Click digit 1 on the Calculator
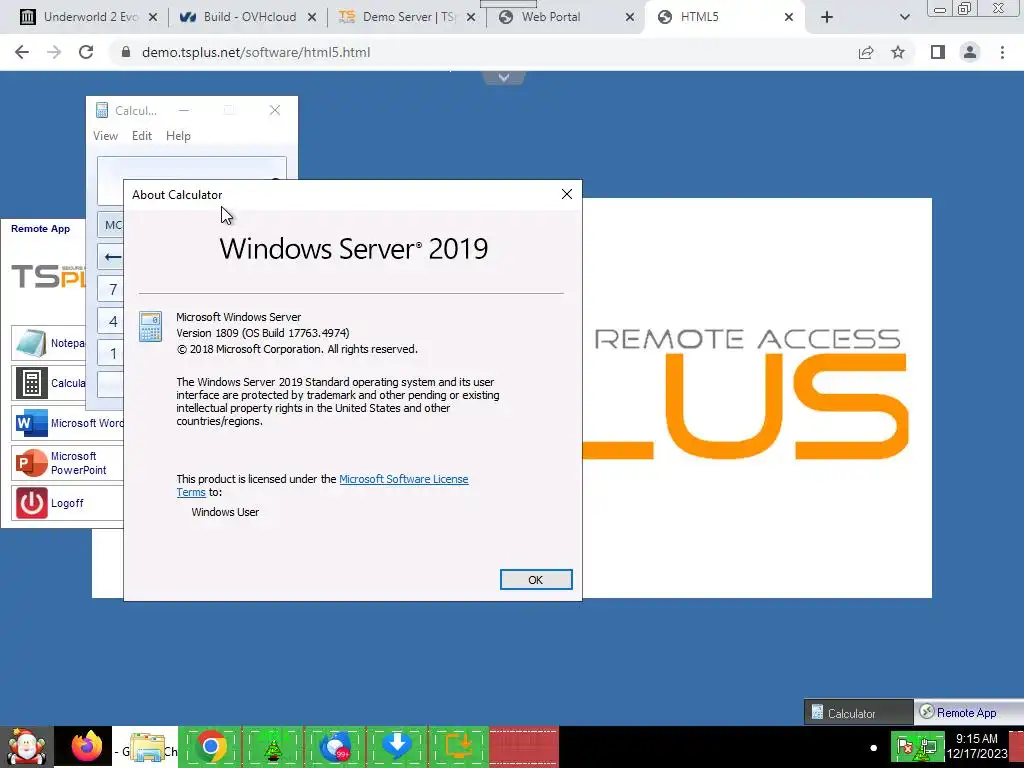The image size is (1024, 768). 111,353
